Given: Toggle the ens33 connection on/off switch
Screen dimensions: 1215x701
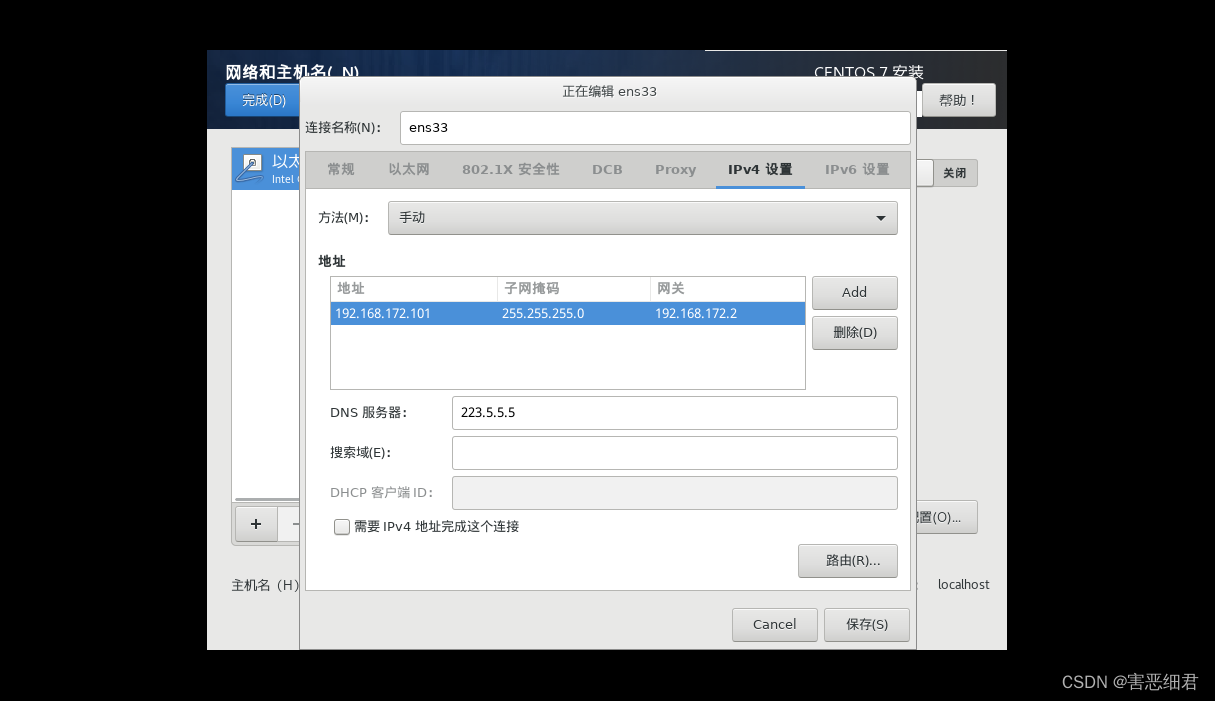Looking at the screenshot, I should (947, 173).
